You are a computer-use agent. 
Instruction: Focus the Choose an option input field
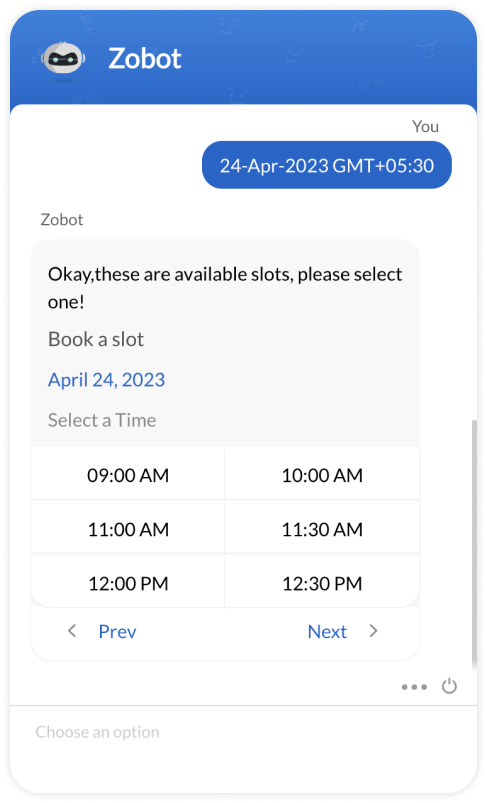tap(243, 732)
